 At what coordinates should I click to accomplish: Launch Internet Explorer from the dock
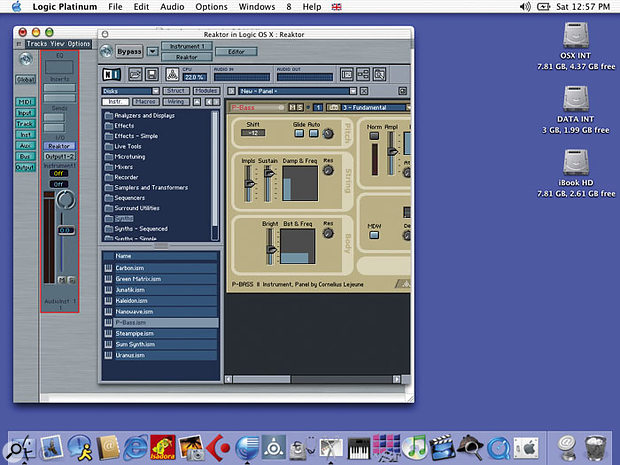pos(136,447)
